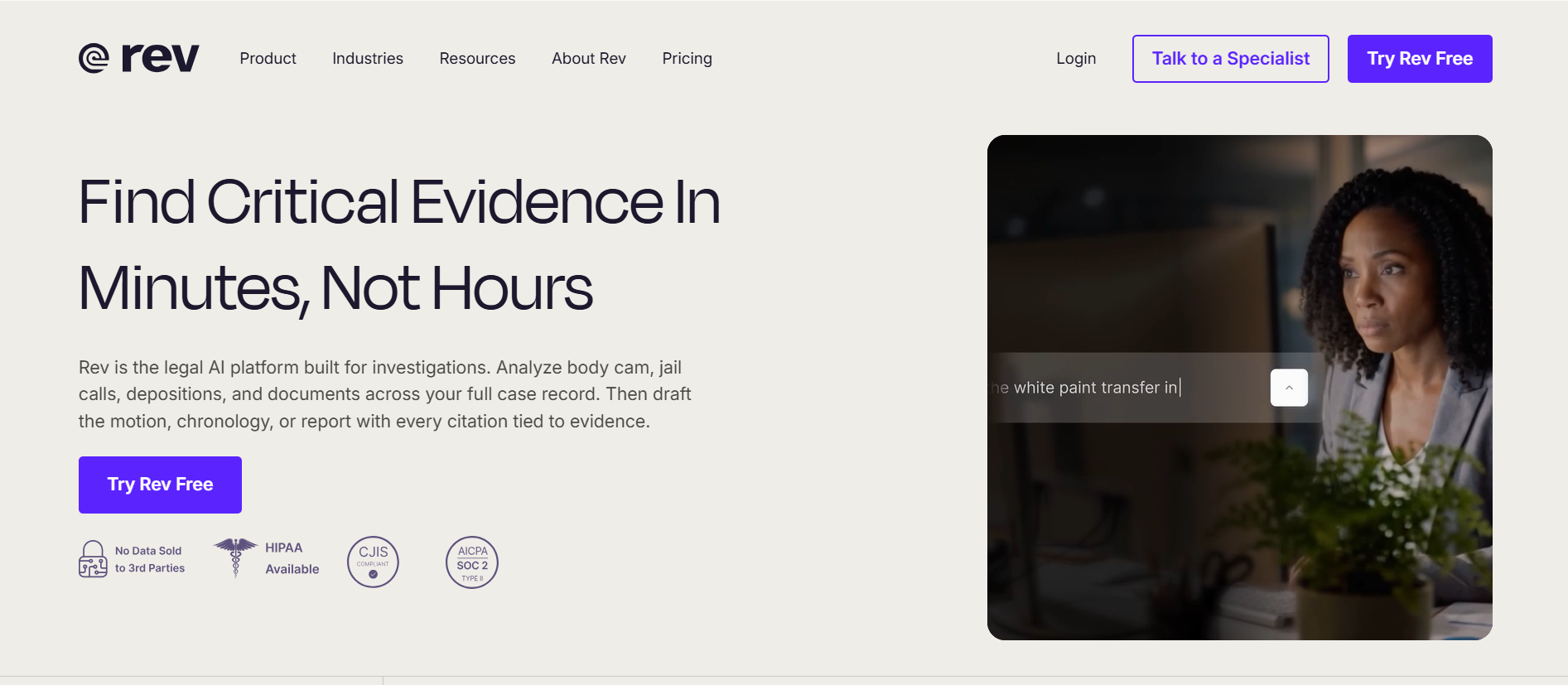Open the About Rev menu
The width and height of the screenshot is (1568, 685).
(x=589, y=59)
